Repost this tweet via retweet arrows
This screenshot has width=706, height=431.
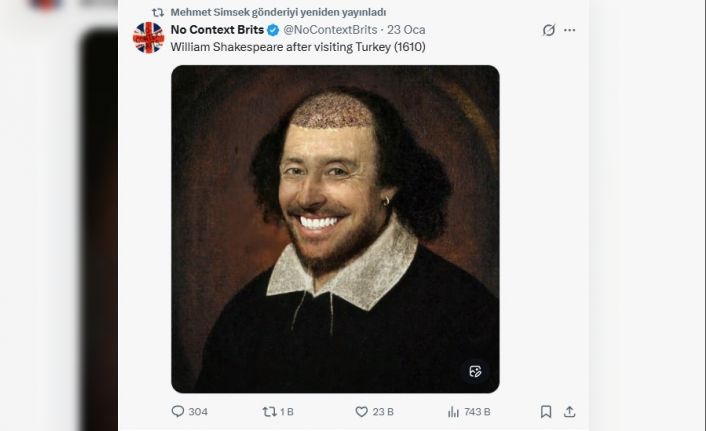[x=268, y=411]
